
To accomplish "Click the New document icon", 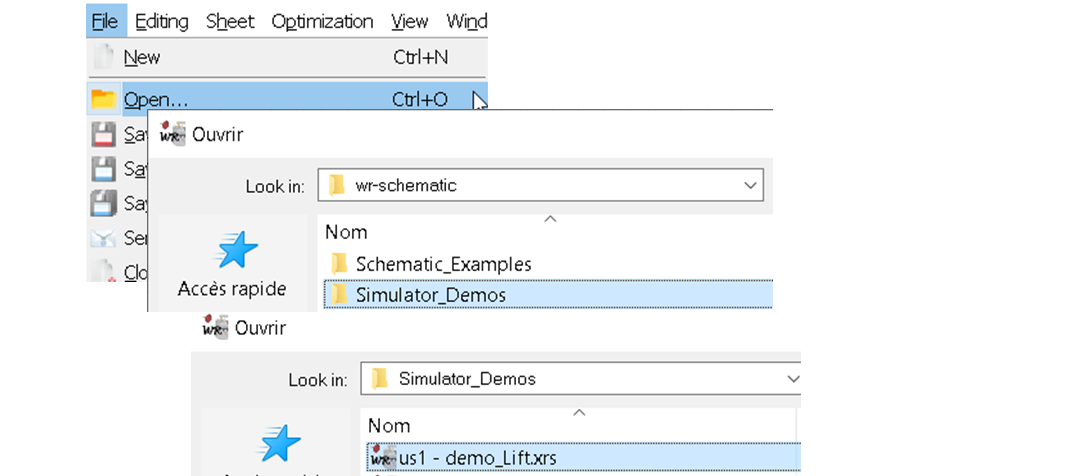I will point(104,57).
